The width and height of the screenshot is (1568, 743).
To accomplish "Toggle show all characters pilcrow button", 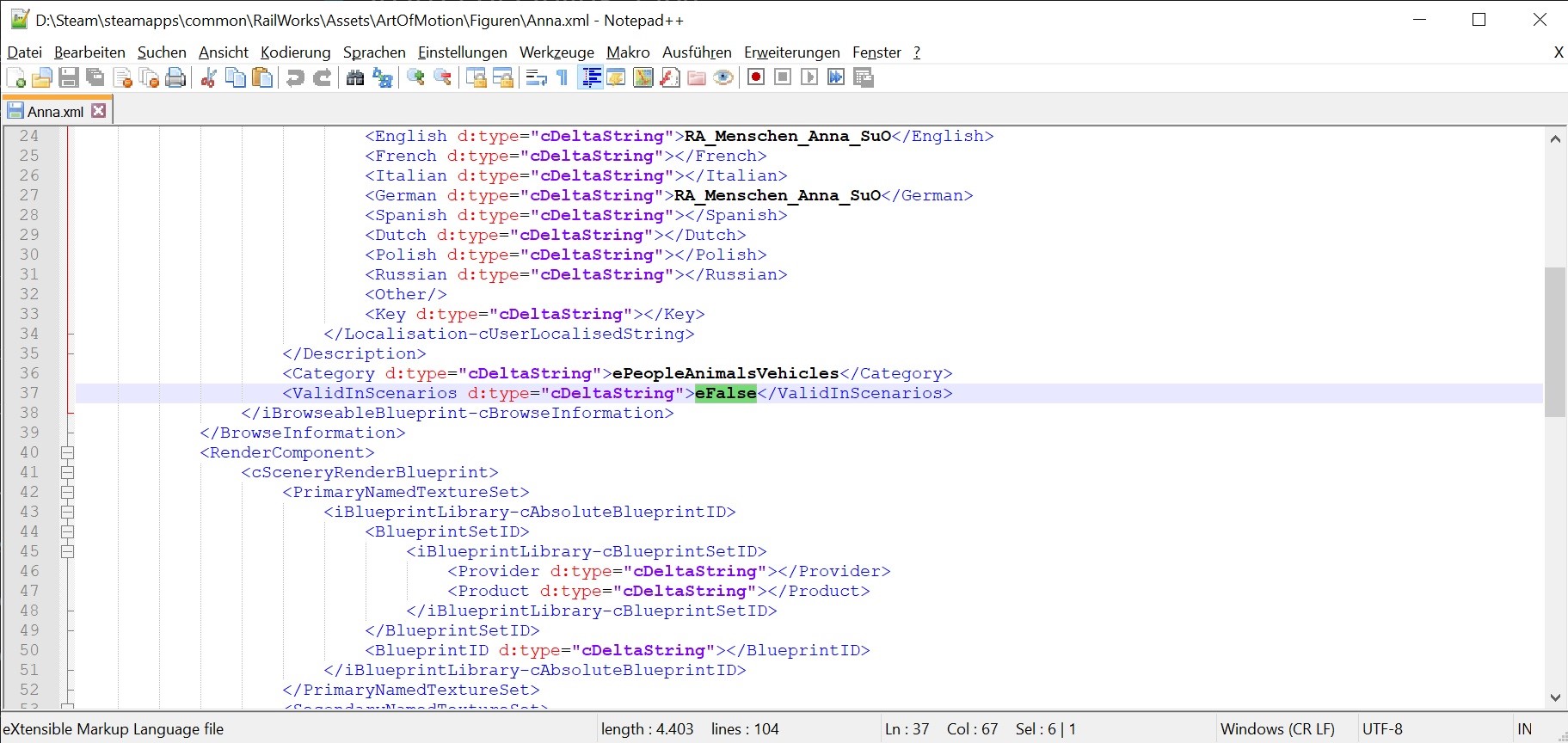I will click(563, 78).
